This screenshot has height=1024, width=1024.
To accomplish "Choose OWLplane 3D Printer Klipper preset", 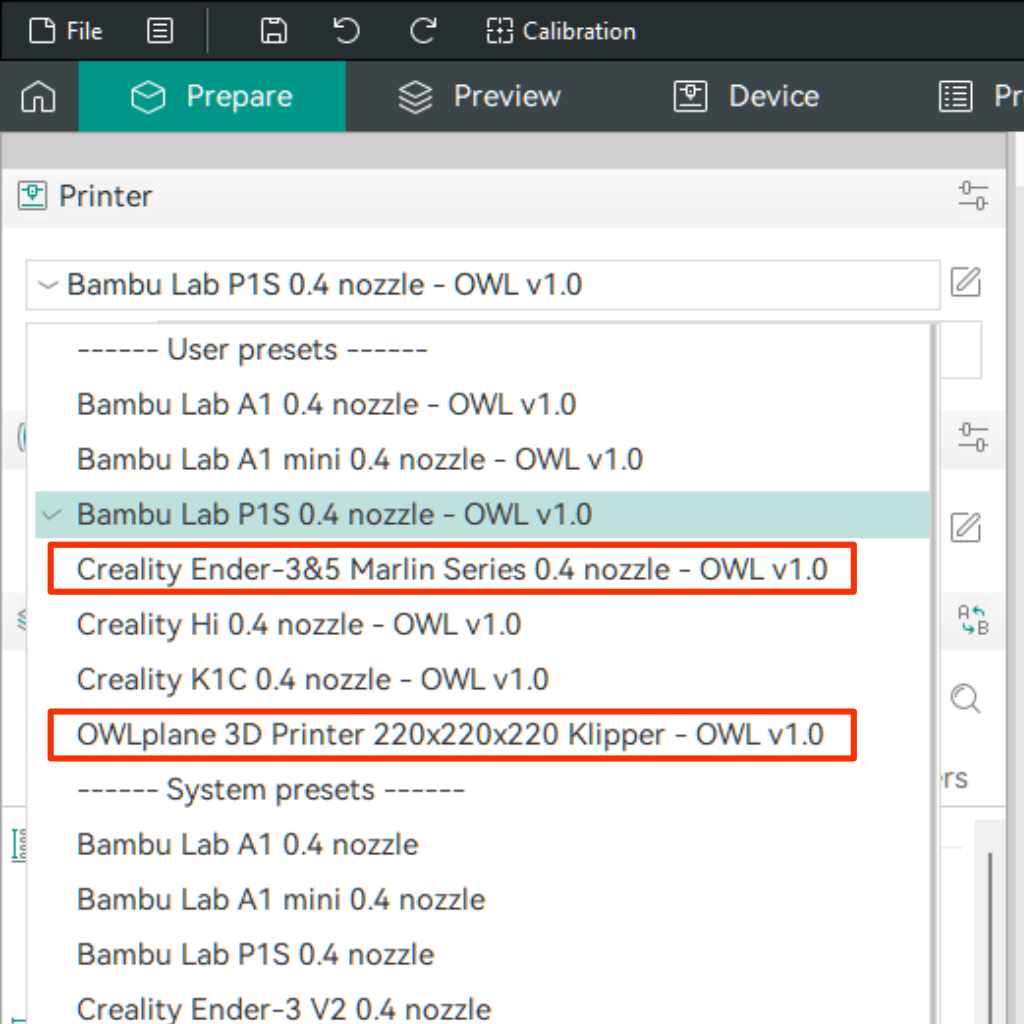I will point(450,735).
